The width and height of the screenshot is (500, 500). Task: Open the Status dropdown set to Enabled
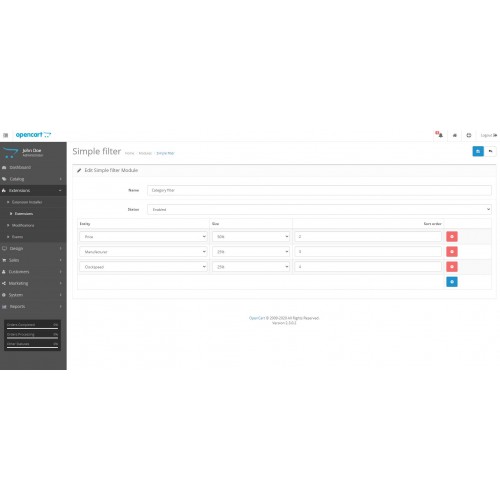pos(319,209)
